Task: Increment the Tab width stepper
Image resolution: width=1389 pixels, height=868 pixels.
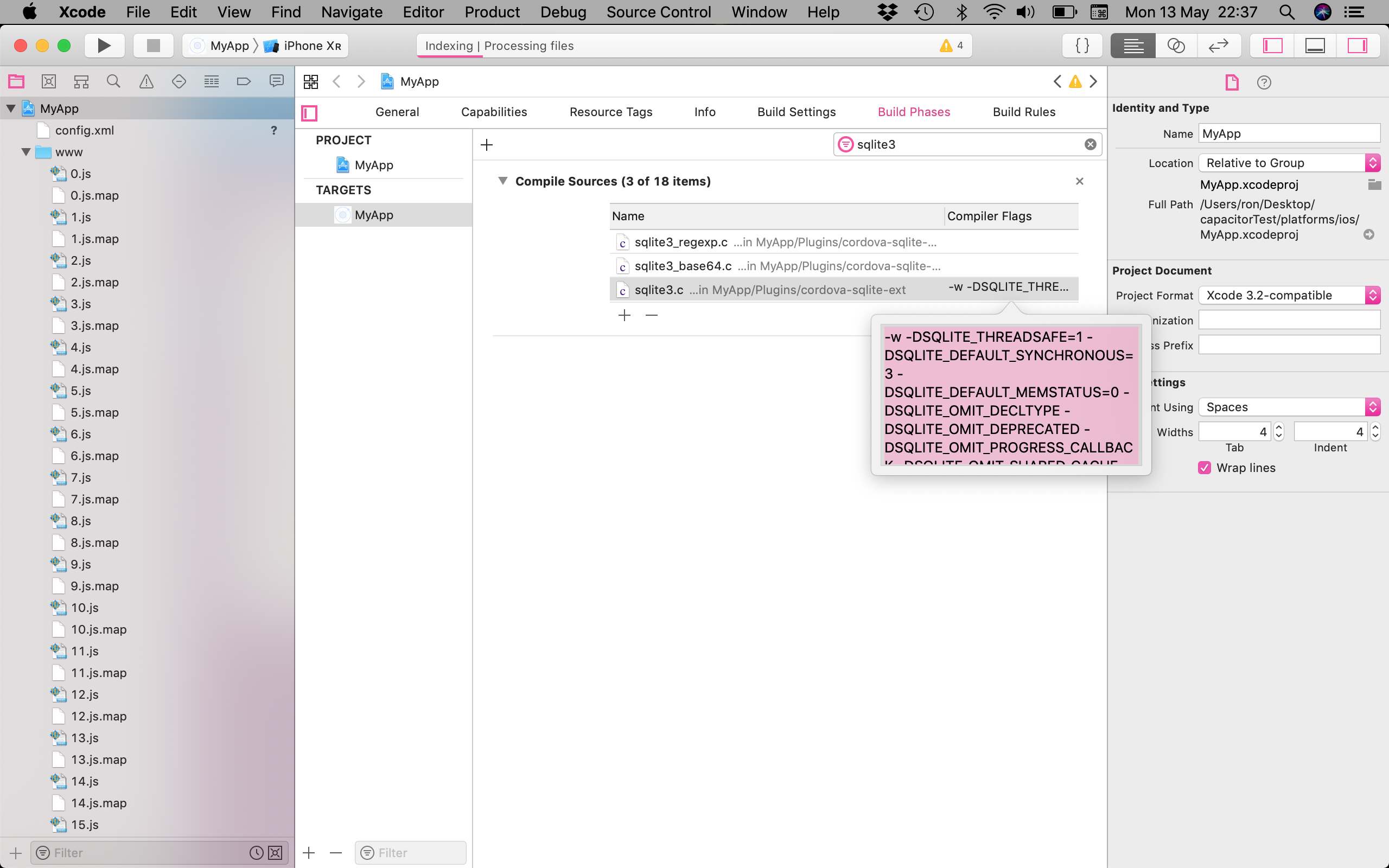Action: click(1279, 427)
